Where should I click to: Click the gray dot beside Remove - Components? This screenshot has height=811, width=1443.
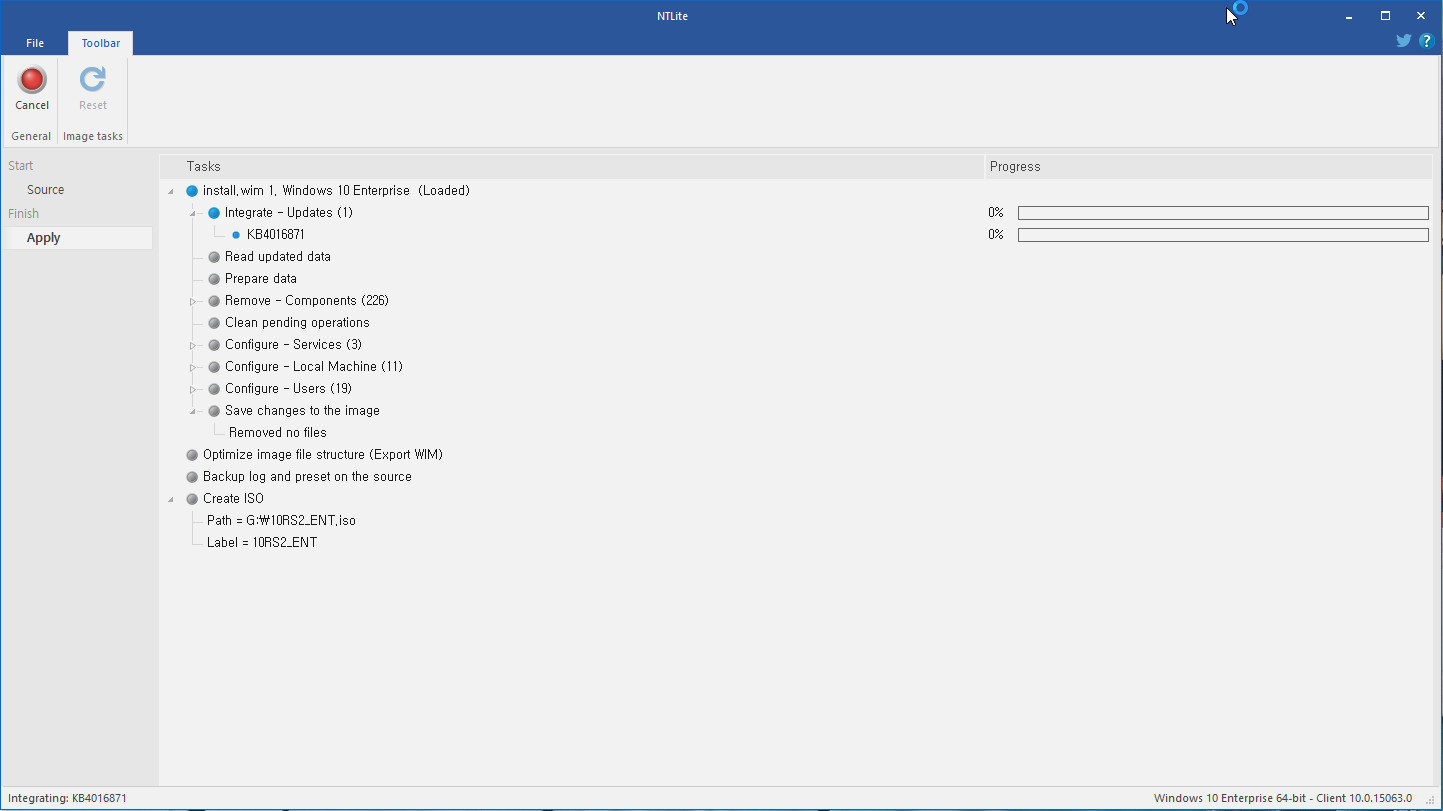click(x=214, y=301)
